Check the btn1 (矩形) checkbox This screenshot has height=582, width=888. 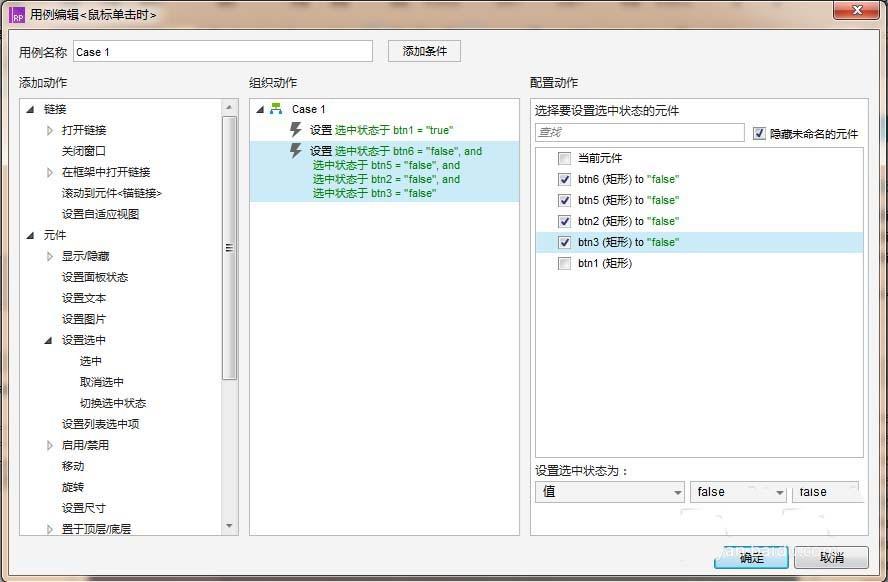[565, 263]
